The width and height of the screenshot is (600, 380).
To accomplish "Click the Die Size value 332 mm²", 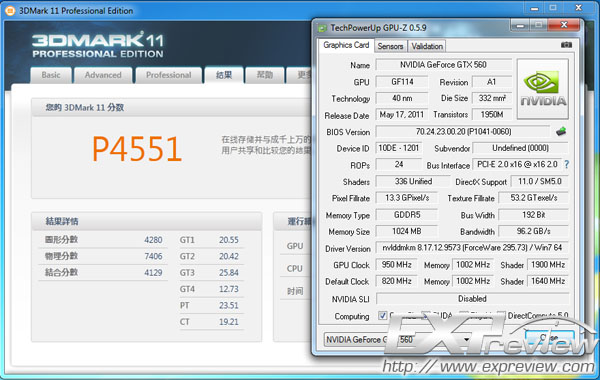I will pyautogui.click(x=492, y=98).
